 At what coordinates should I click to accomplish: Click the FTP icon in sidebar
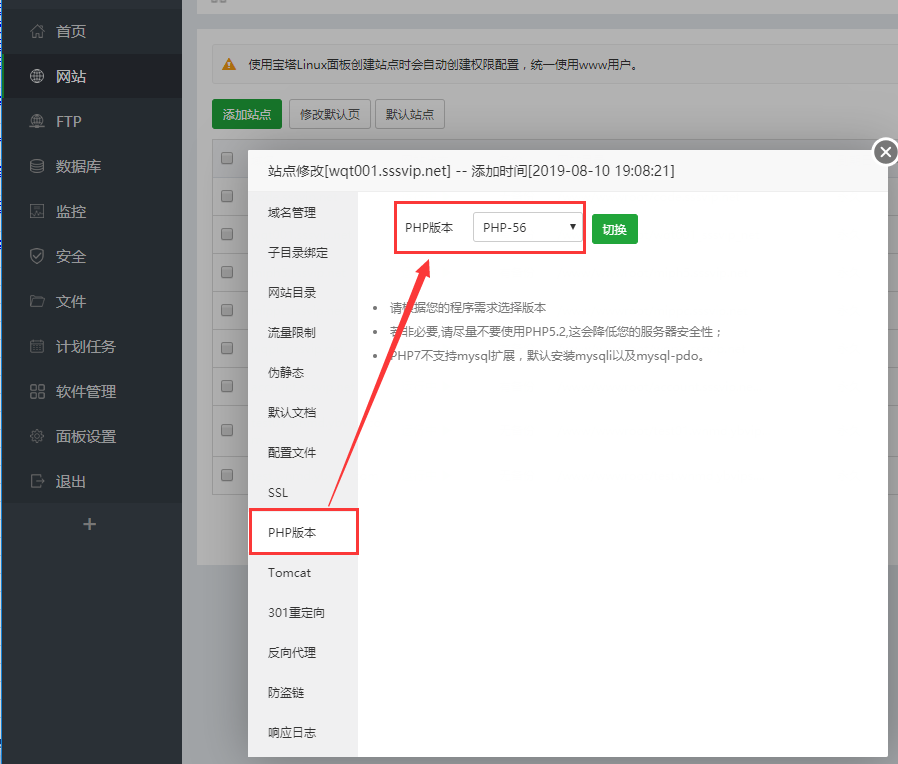click(x=38, y=122)
